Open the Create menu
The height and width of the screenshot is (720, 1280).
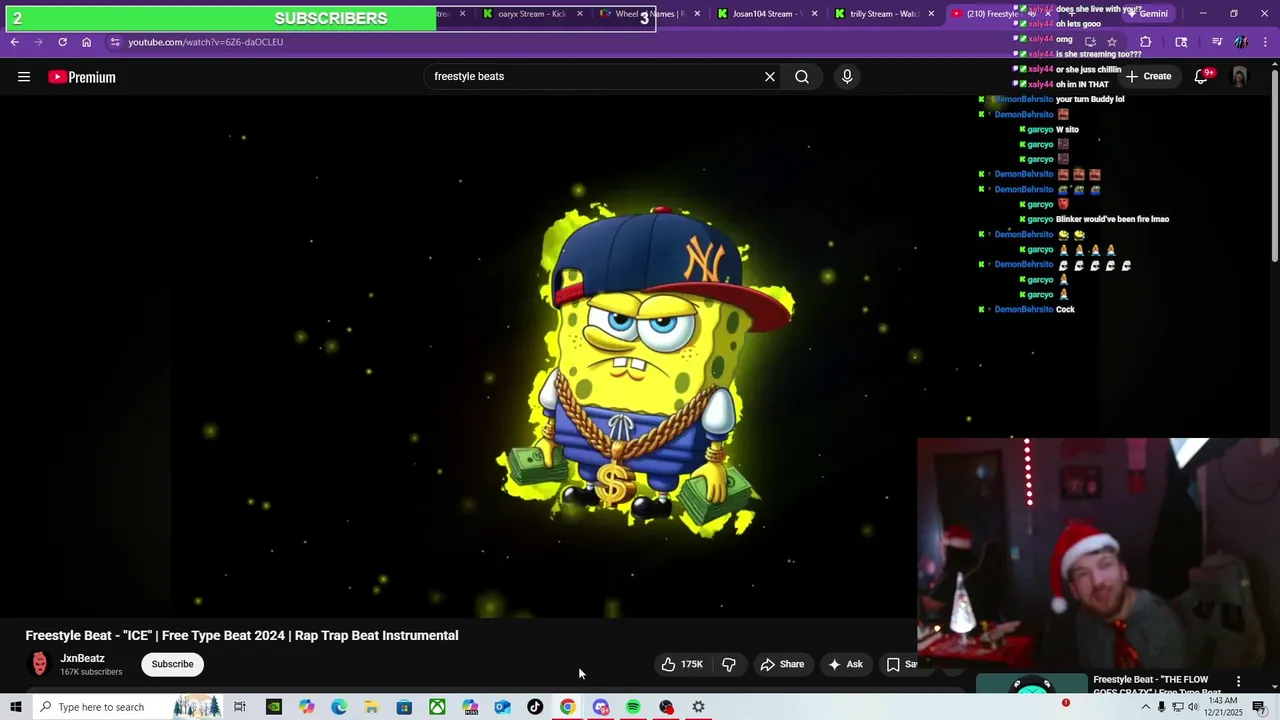(1149, 76)
